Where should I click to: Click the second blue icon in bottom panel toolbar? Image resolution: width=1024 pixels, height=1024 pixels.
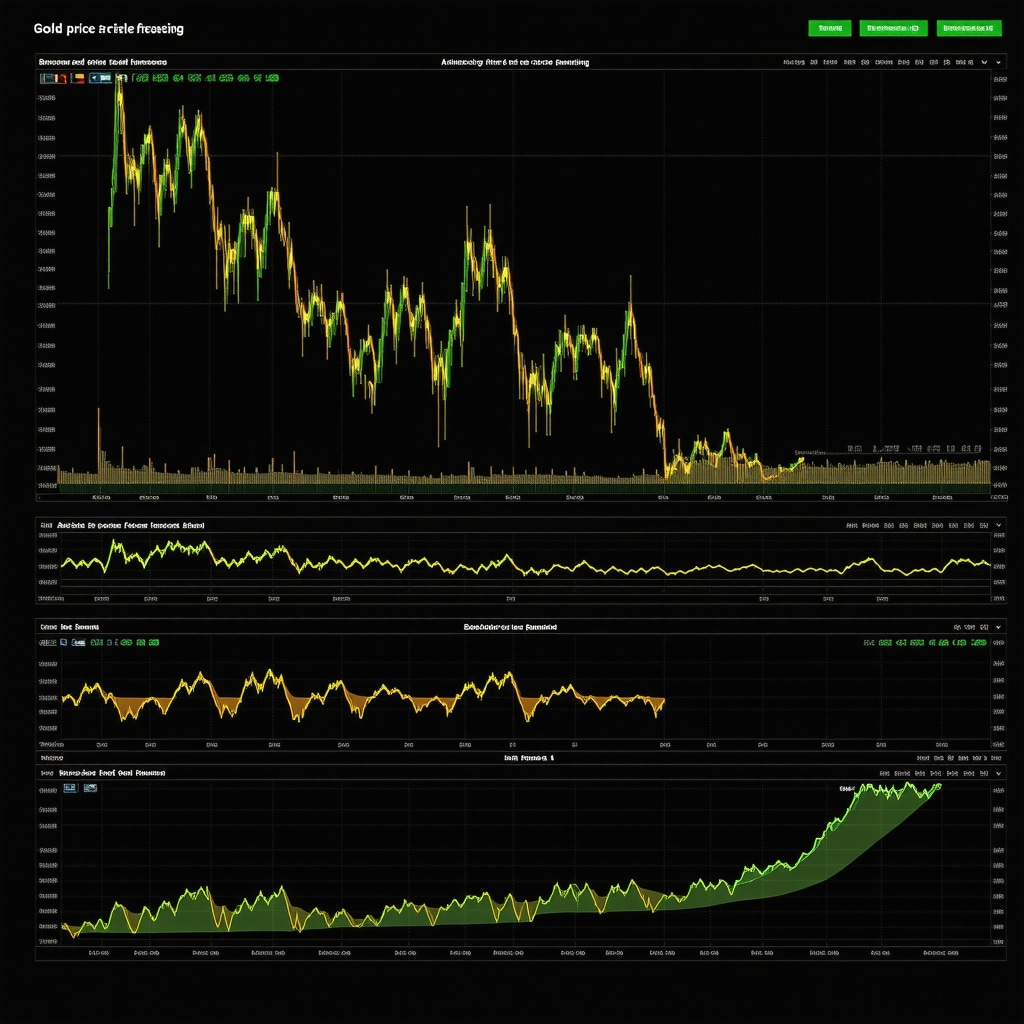pyautogui.click(x=90, y=788)
